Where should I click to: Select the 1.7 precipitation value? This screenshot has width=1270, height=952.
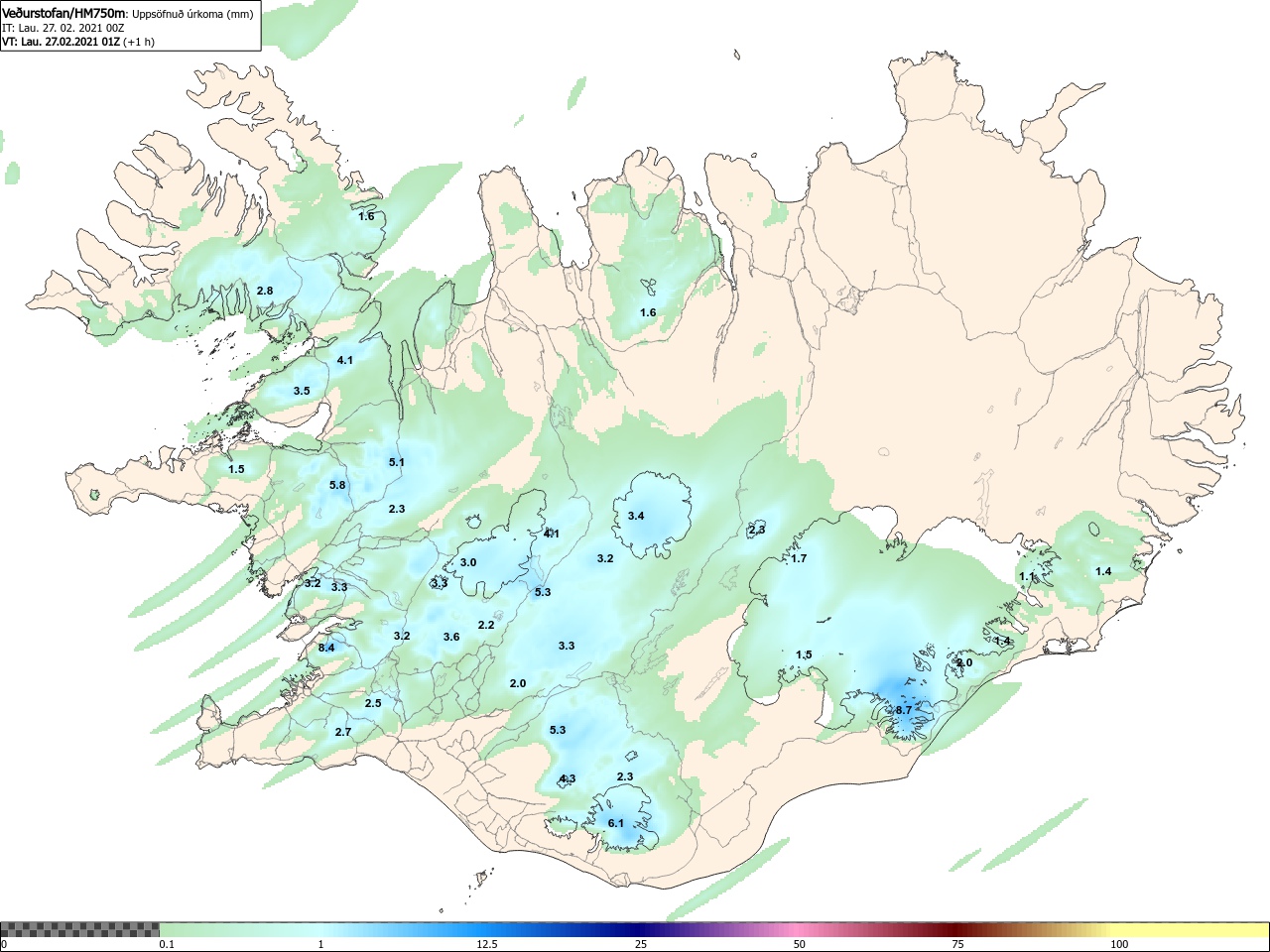pos(799,558)
